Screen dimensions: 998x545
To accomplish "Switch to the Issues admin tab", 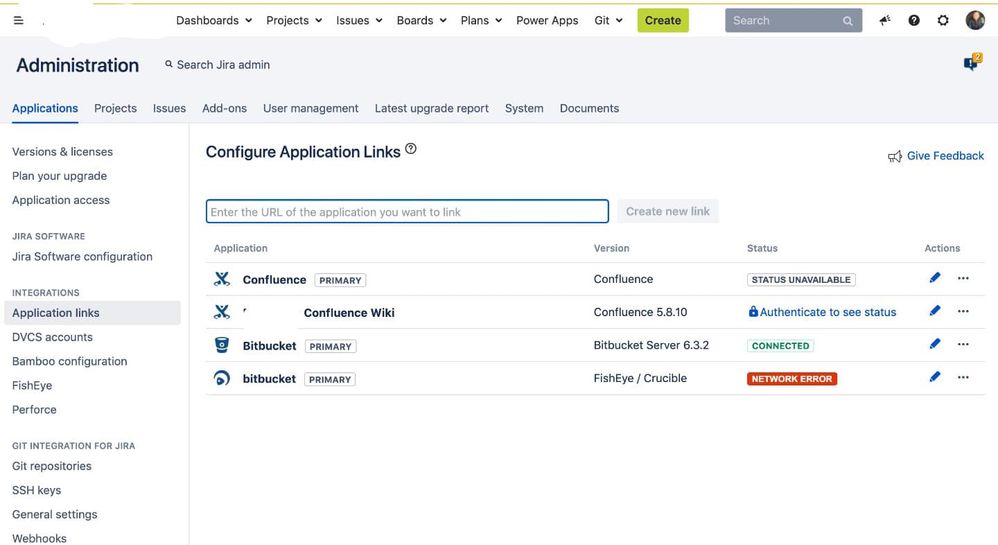I will pos(169,108).
